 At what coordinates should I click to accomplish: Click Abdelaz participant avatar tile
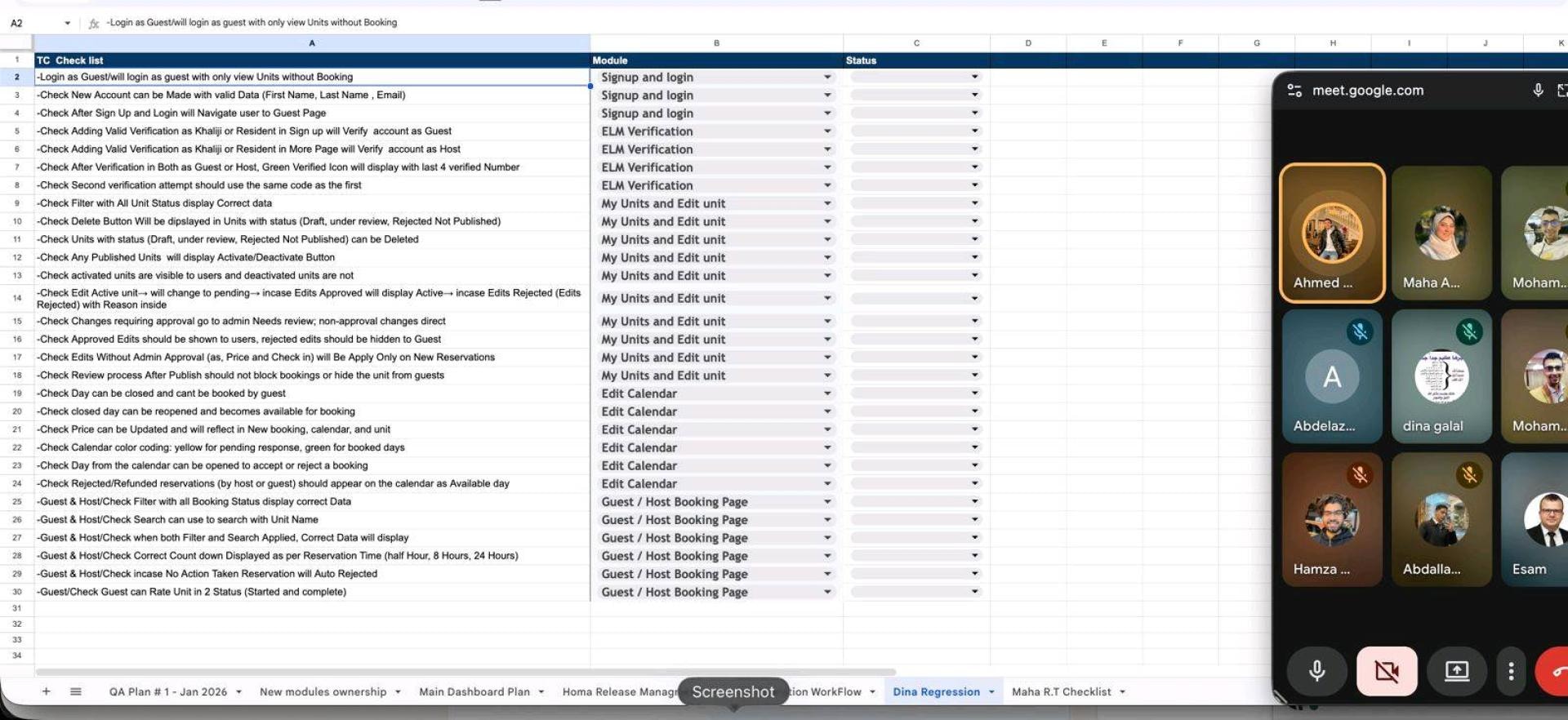point(1332,376)
